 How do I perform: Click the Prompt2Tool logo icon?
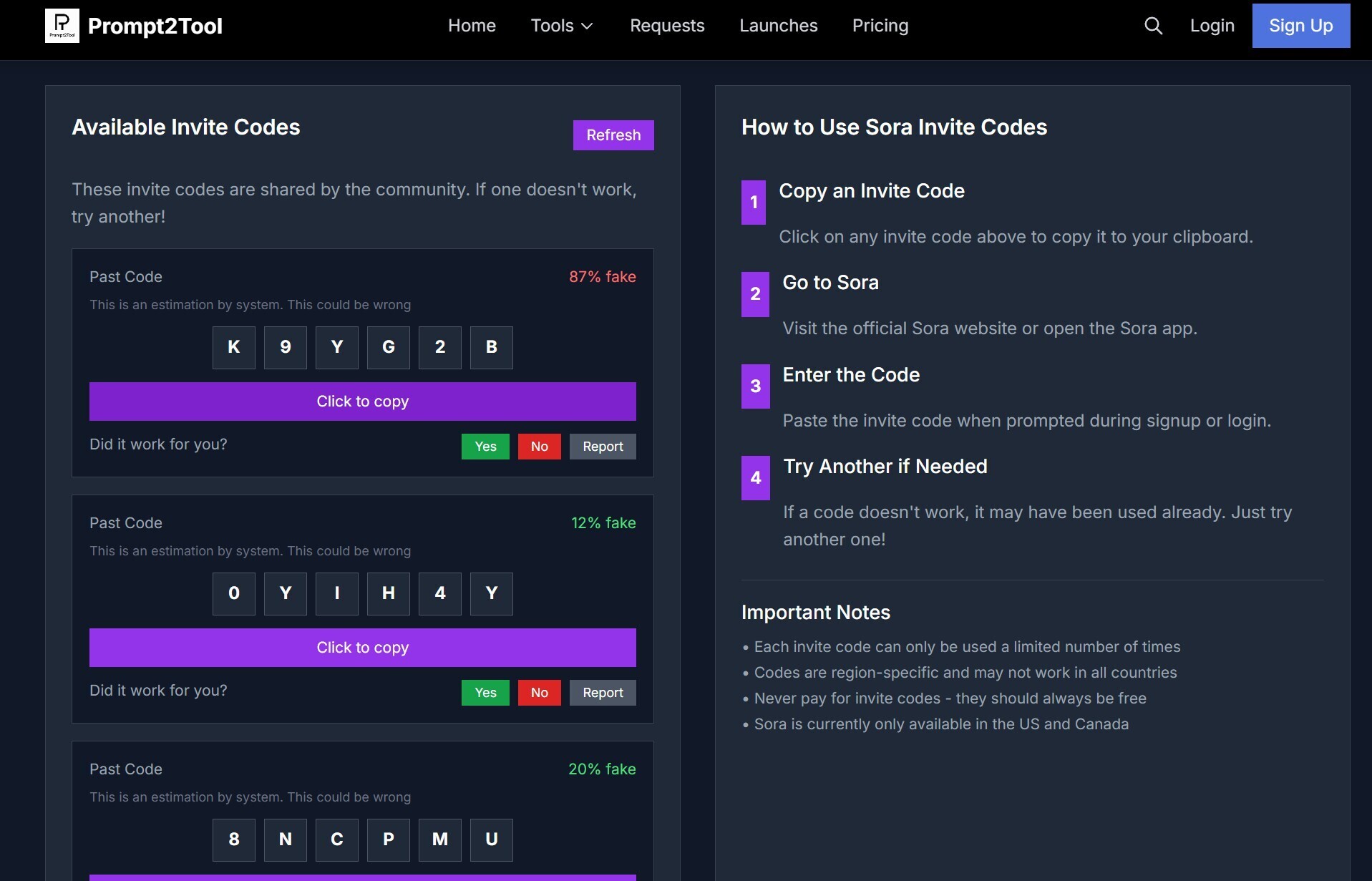62,26
